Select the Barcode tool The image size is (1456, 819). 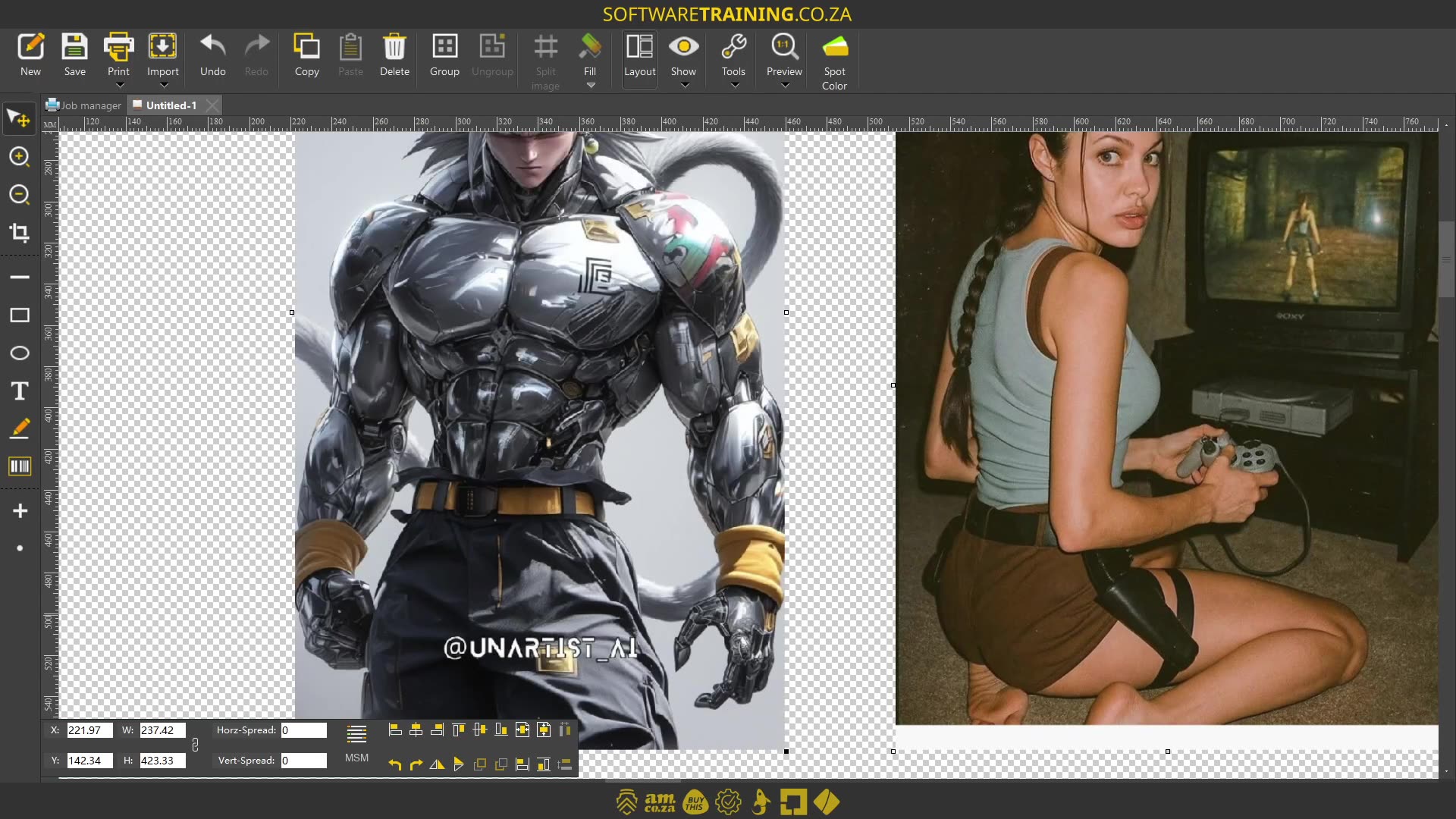[x=19, y=466]
